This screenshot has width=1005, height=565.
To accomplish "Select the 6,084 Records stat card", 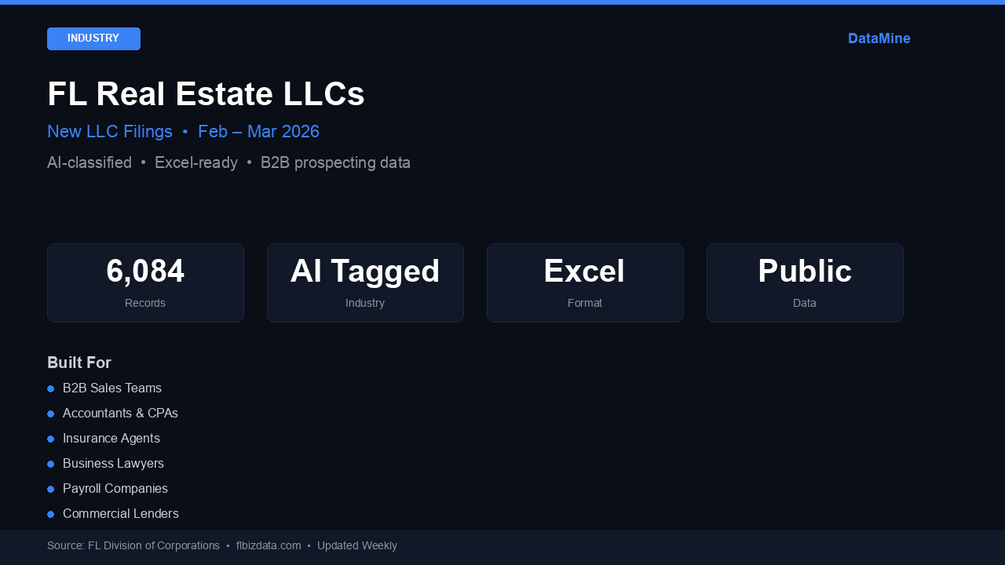I will point(145,282).
